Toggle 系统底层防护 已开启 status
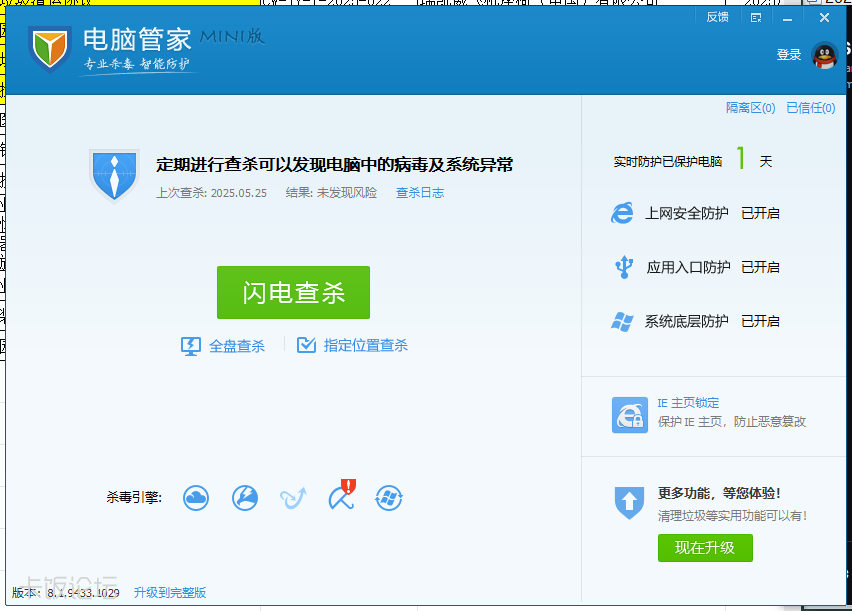This screenshot has height=611, width=852. 761,322
